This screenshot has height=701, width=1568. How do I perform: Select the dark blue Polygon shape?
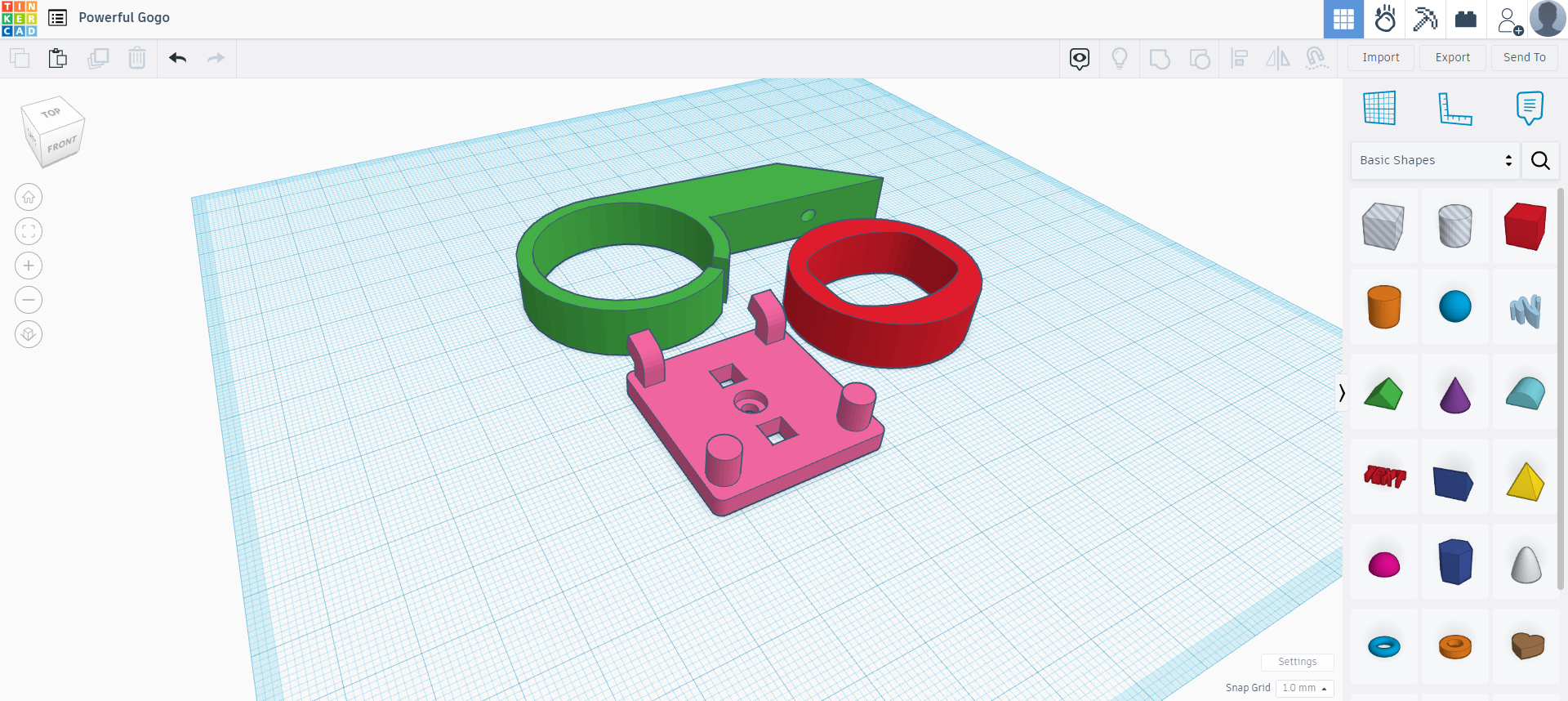[x=1454, y=562]
